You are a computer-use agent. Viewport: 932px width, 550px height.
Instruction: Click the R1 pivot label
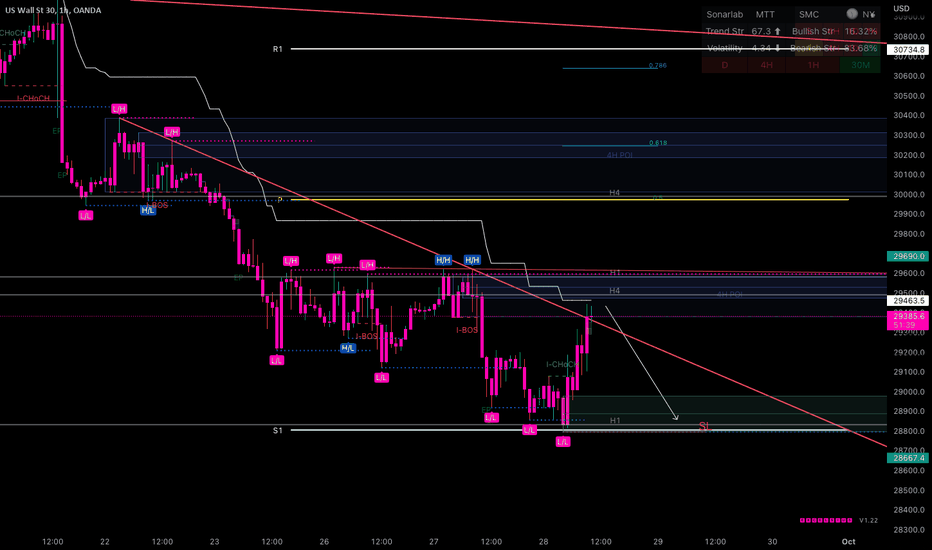click(x=278, y=49)
